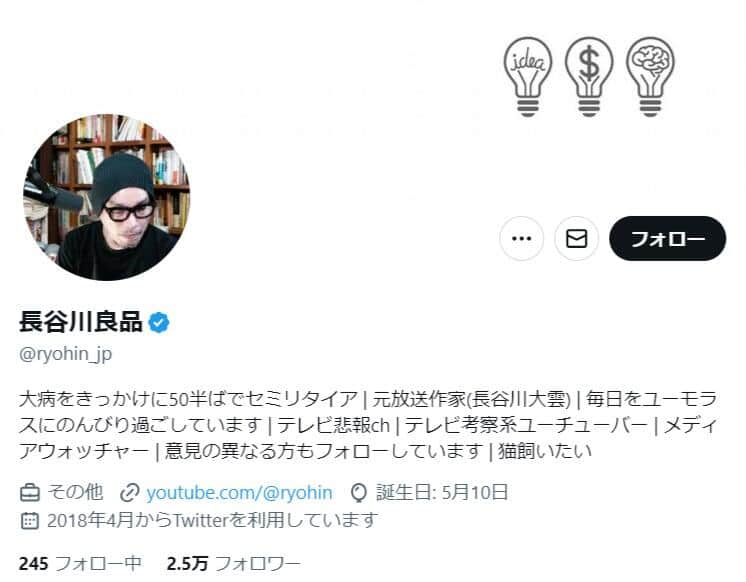Click the @ryohin_jp handle text
Viewport: 746px width, 582px height.
pyautogui.click(x=66, y=355)
